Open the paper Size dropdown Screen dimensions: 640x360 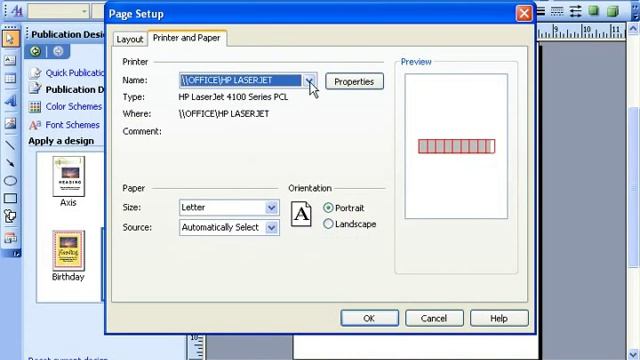pyautogui.click(x=271, y=208)
